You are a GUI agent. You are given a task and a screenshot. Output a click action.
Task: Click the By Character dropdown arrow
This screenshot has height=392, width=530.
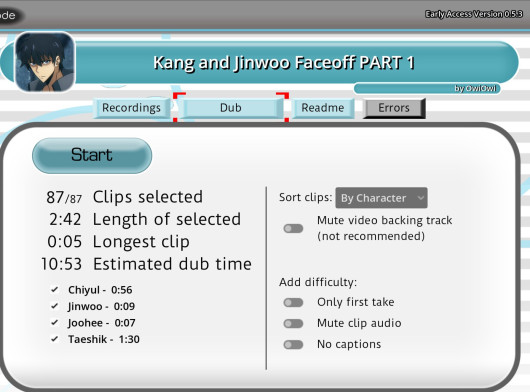coord(420,198)
